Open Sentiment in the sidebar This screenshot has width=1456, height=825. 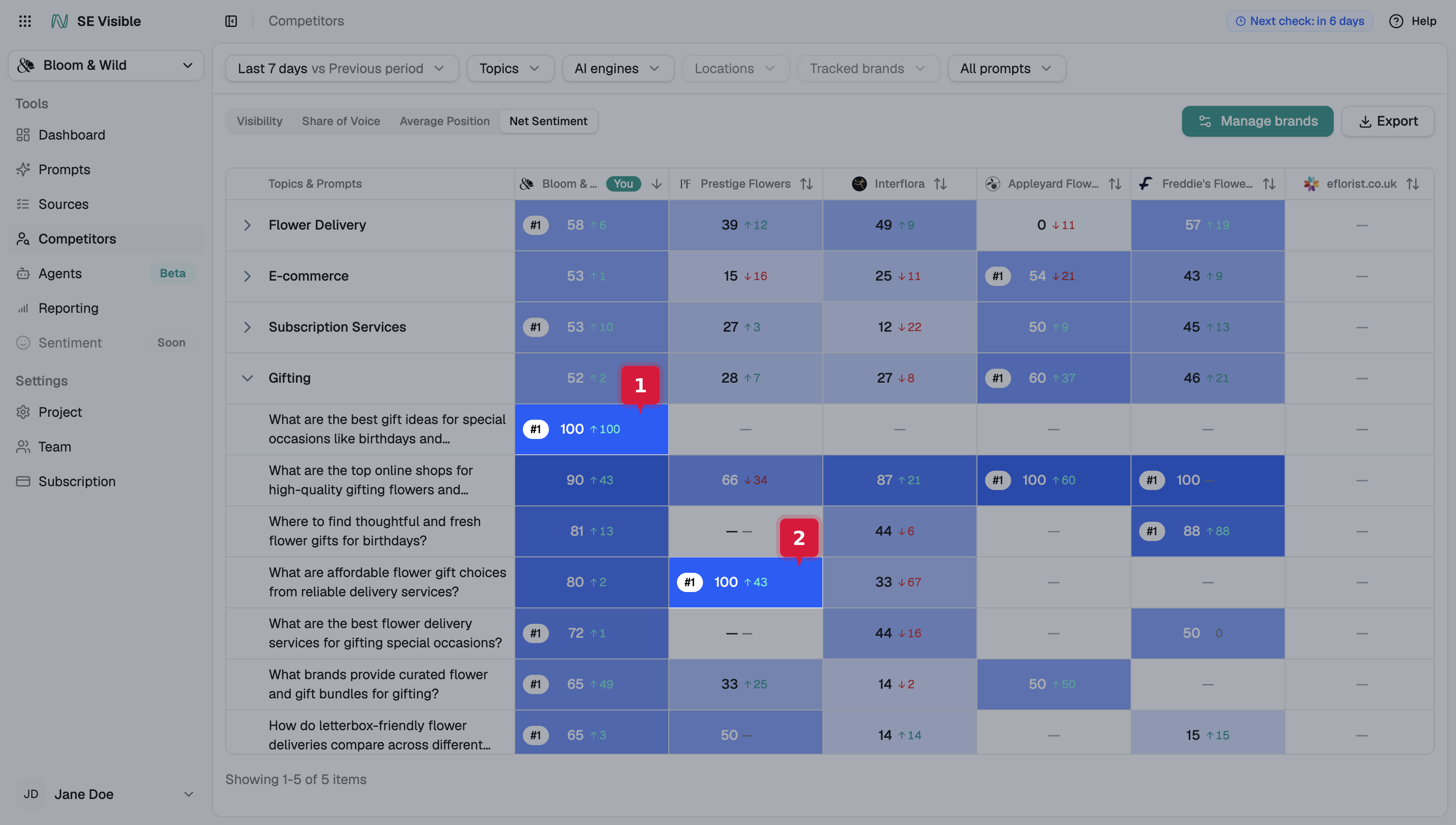pos(106,343)
